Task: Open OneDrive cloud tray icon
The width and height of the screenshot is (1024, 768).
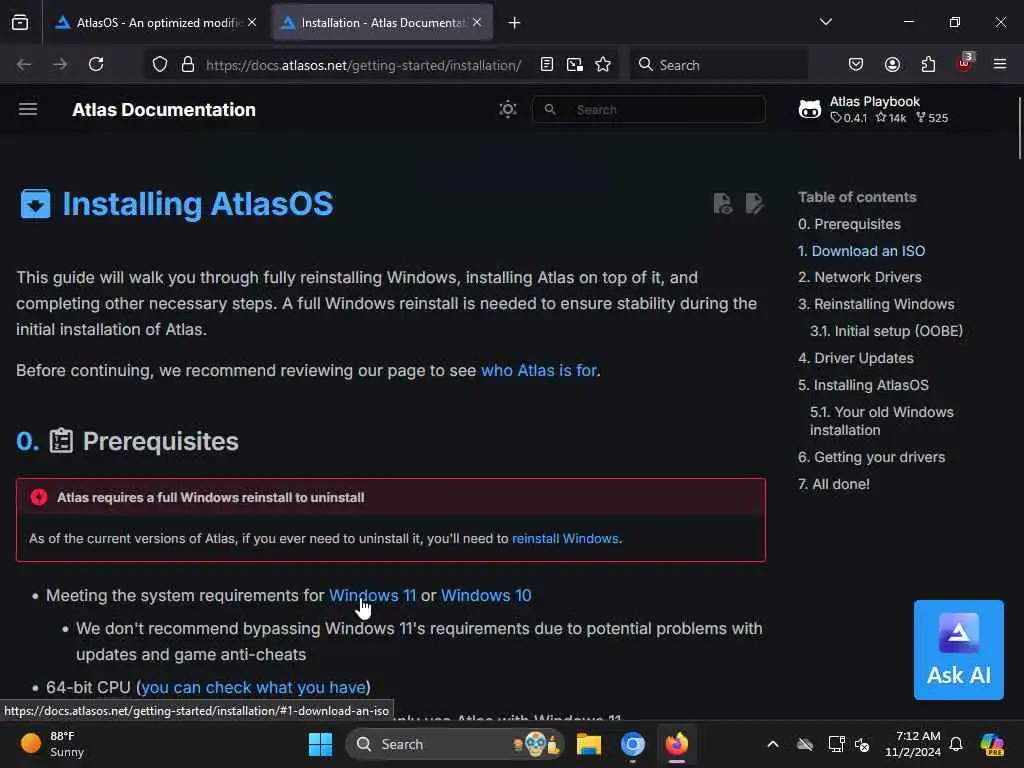Action: click(805, 744)
